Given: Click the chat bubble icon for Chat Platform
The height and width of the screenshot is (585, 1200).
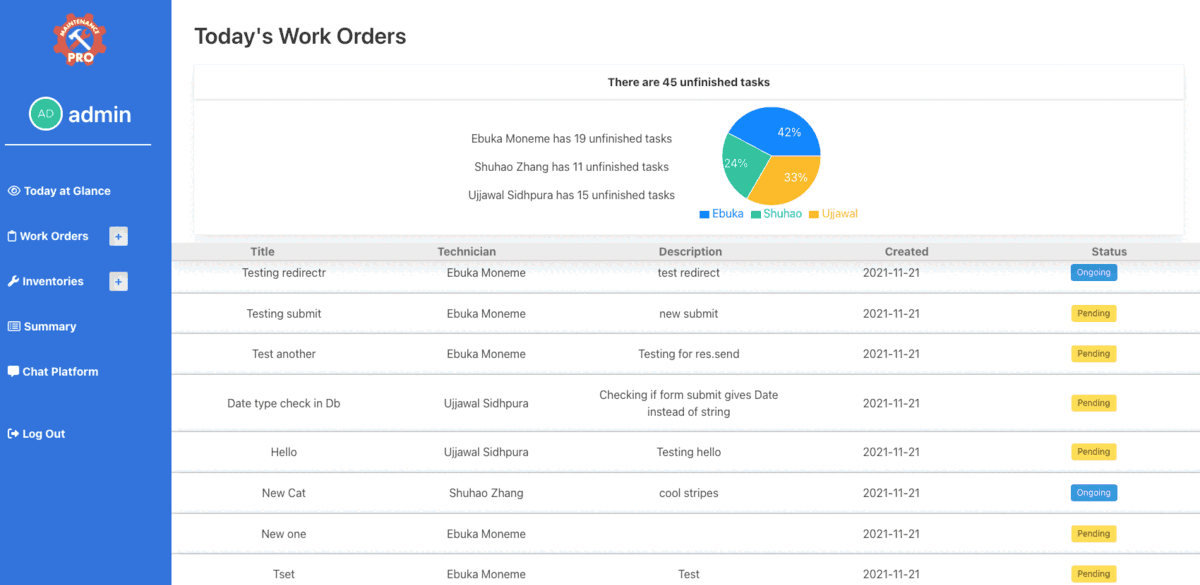Looking at the screenshot, I should (13, 371).
